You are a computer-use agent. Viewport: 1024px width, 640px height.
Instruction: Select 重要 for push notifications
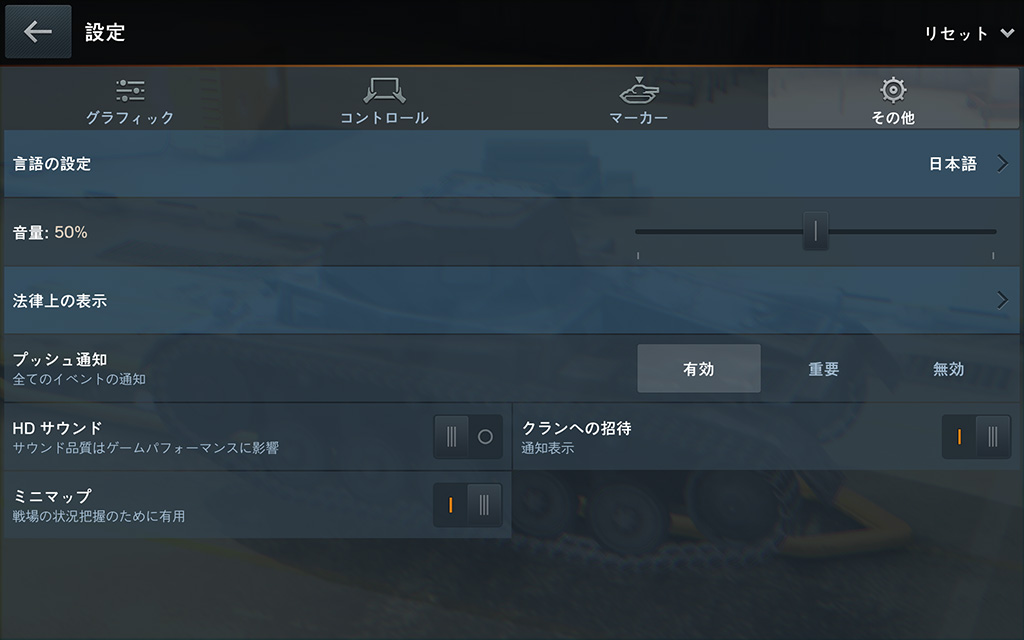(824, 369)
